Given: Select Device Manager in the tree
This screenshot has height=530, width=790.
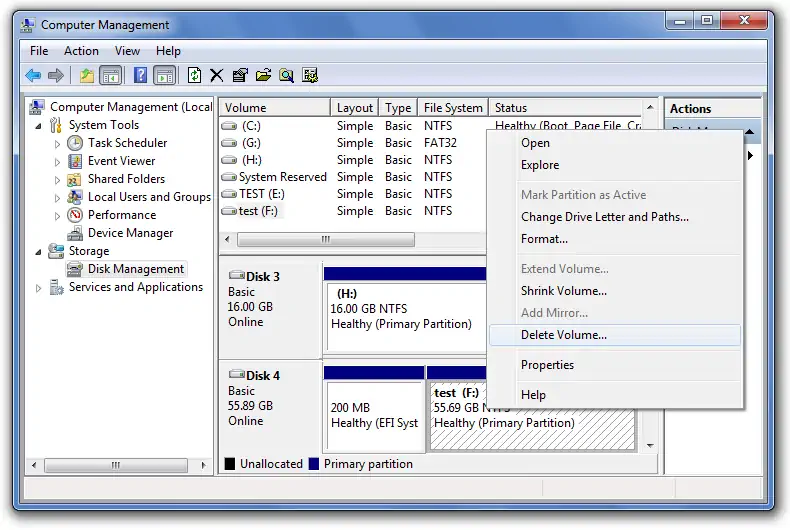Looking at the screenshot, I should (130, 233).
